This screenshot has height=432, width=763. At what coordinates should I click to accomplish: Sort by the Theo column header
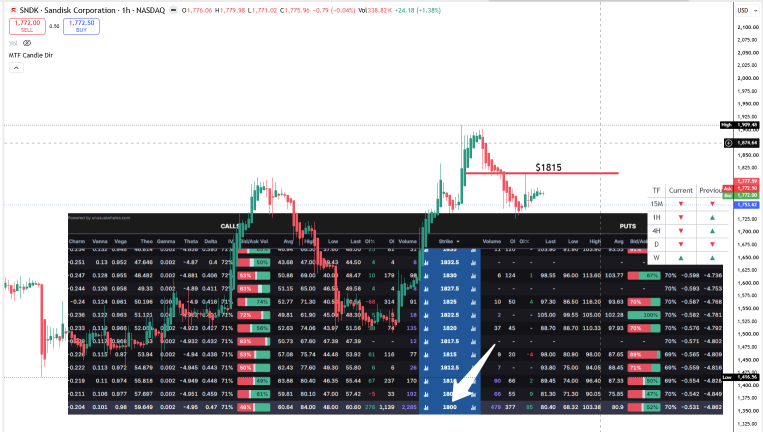[146, 241]
